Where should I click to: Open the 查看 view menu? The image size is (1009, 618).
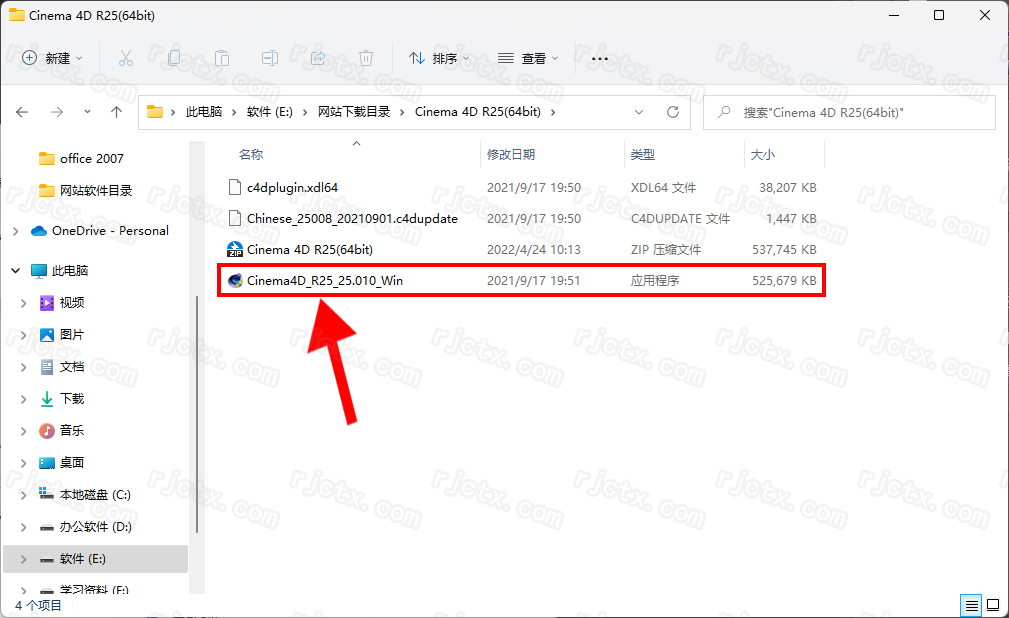click(528, 58)
